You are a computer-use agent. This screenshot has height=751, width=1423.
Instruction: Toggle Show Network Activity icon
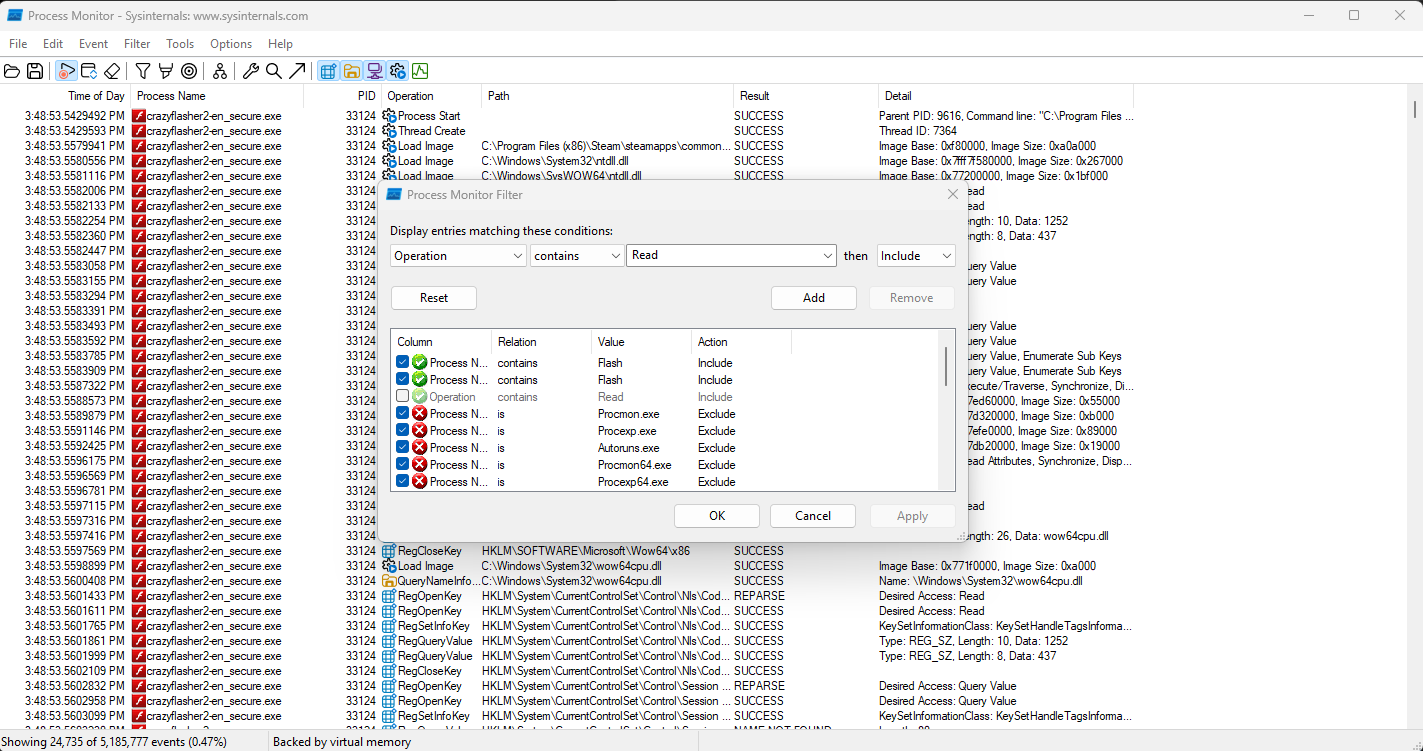click(374, 71)
